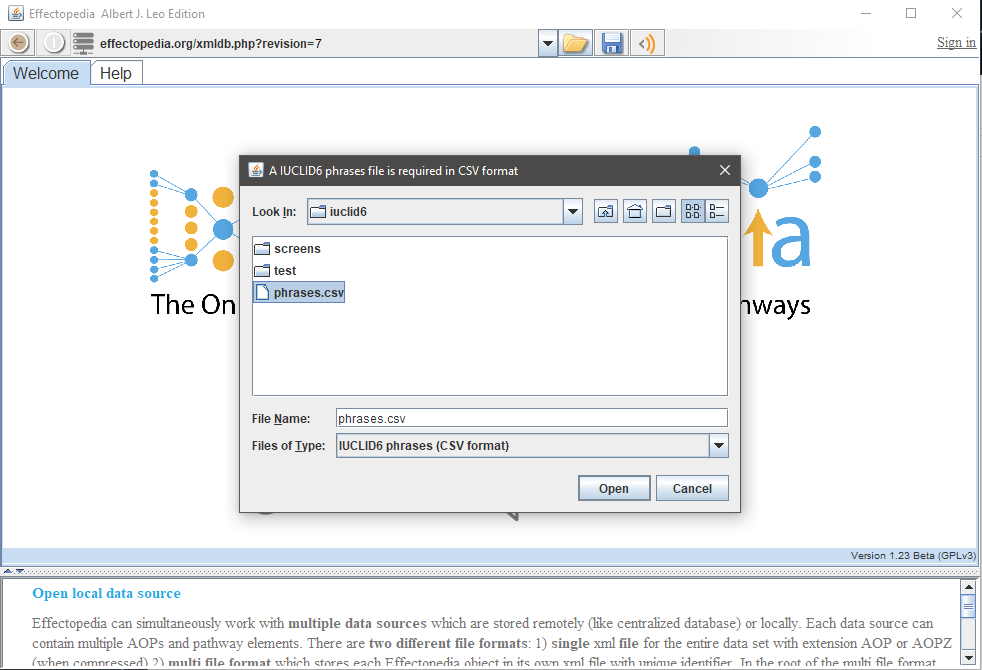Maximize the Effectopedia window
Viewport: 982px width, 670px height.
[911, 13]
